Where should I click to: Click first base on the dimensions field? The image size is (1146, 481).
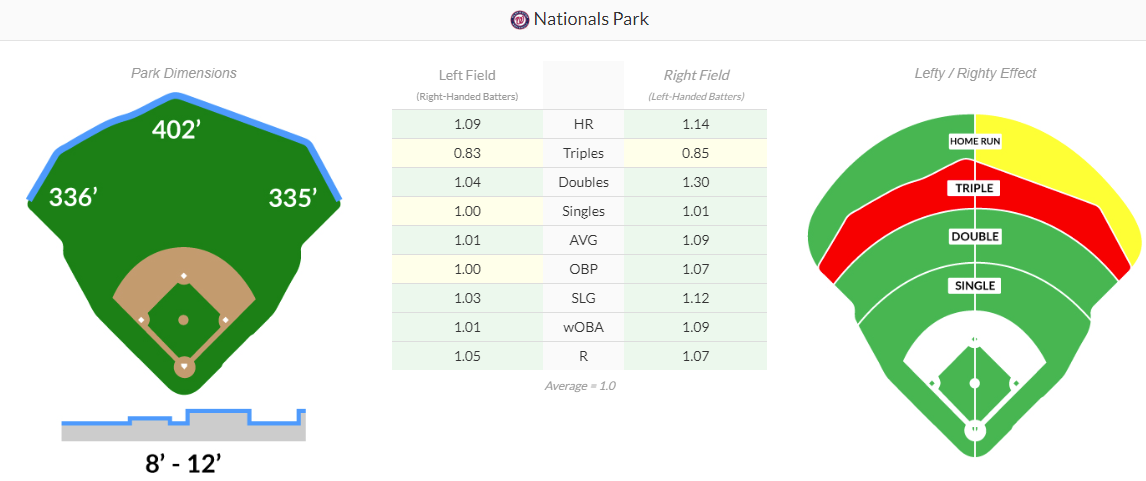(x=225, y=320)
